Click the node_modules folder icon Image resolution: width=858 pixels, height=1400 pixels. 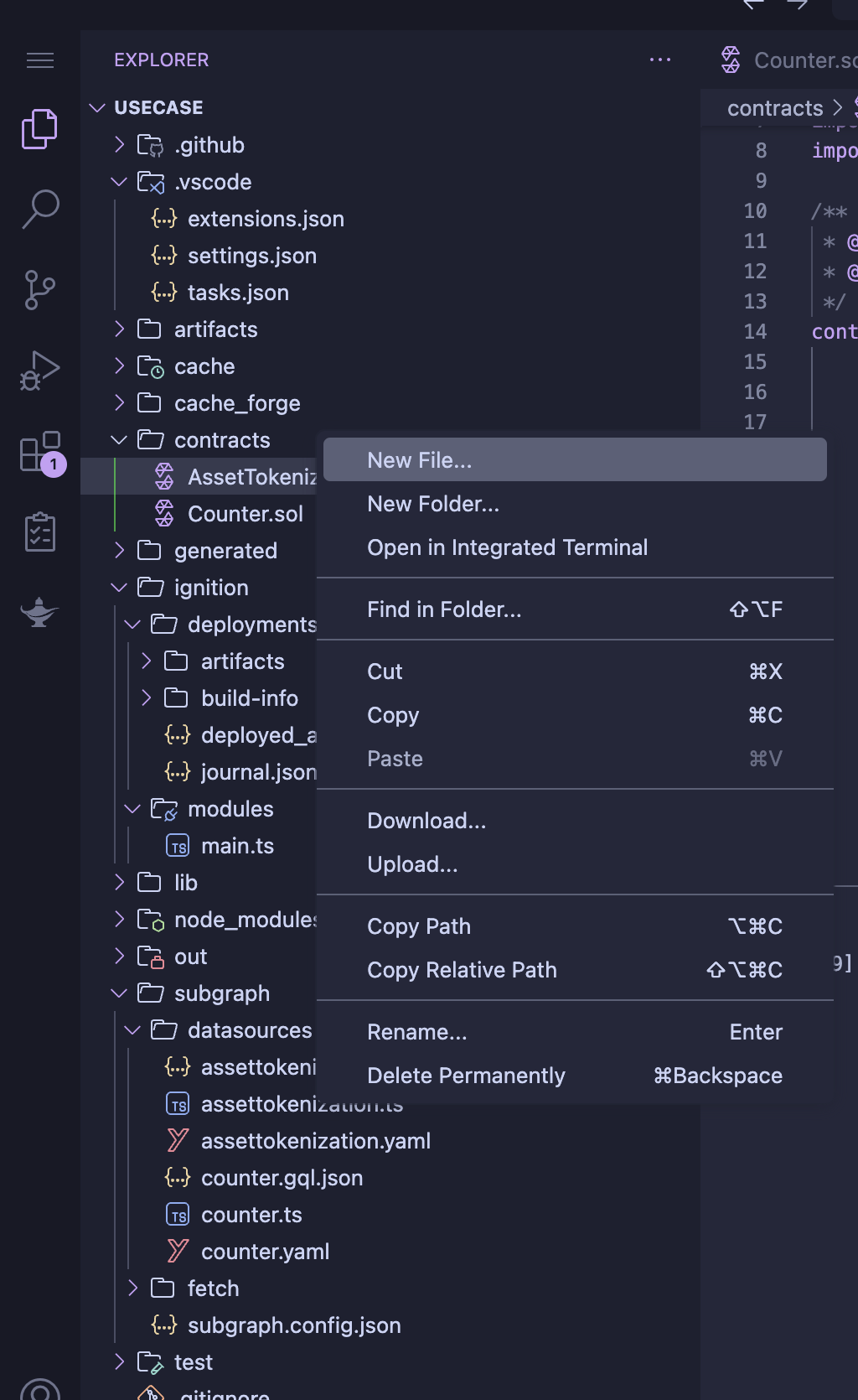click(151, 920)
